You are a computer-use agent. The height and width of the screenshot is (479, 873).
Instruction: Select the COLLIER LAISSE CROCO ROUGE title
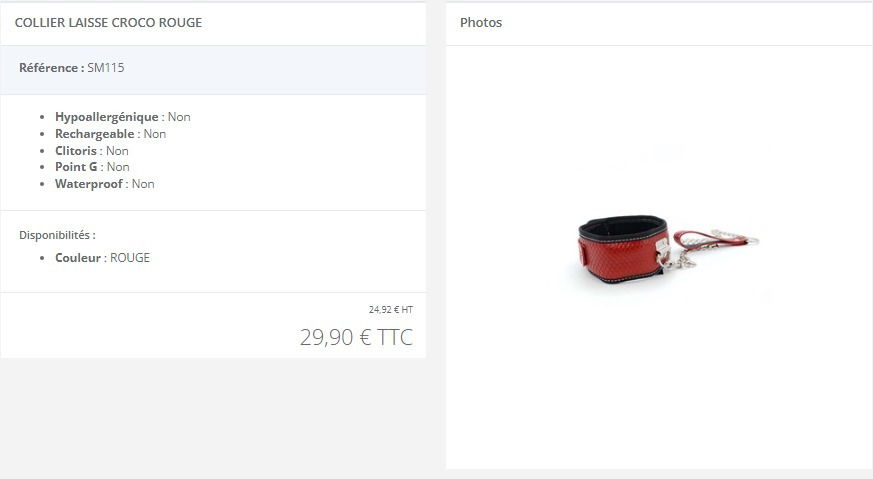(109, 23)
